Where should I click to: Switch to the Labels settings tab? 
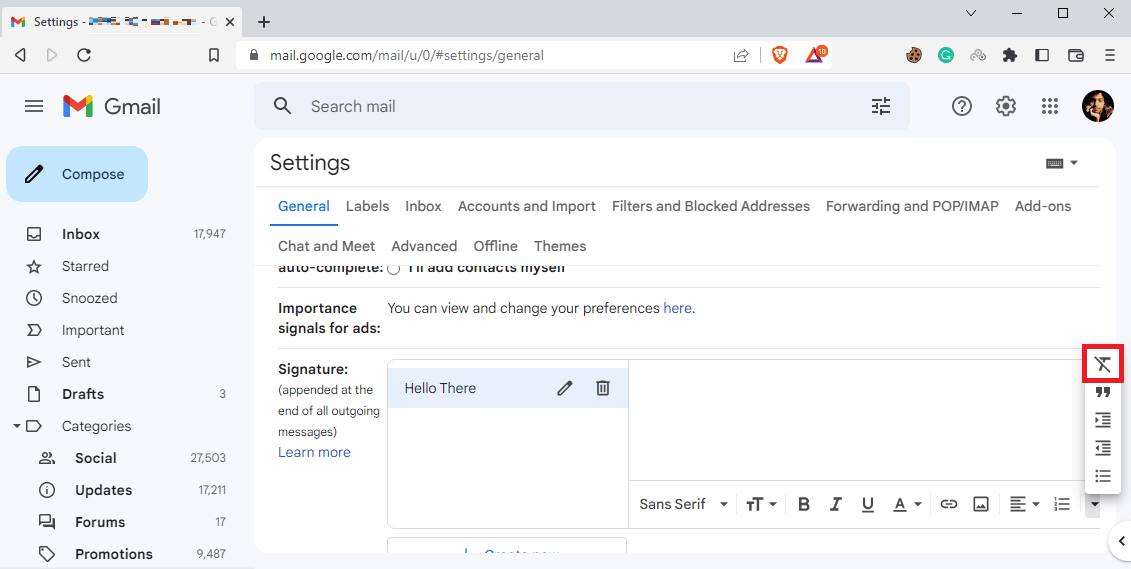[367, 206]
